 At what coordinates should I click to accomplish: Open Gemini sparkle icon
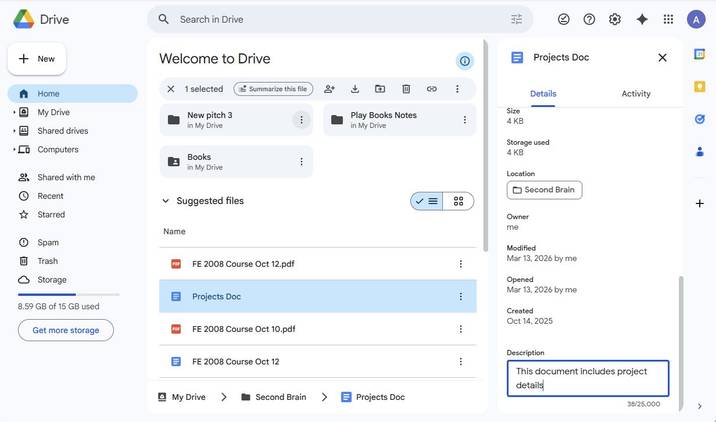click(642, 19)
